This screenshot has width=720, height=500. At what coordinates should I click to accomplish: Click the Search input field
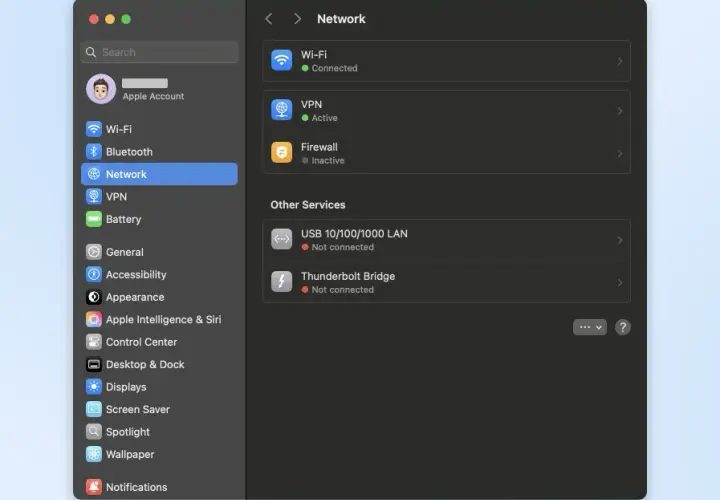pyautogui.click(x=160, y=52)
